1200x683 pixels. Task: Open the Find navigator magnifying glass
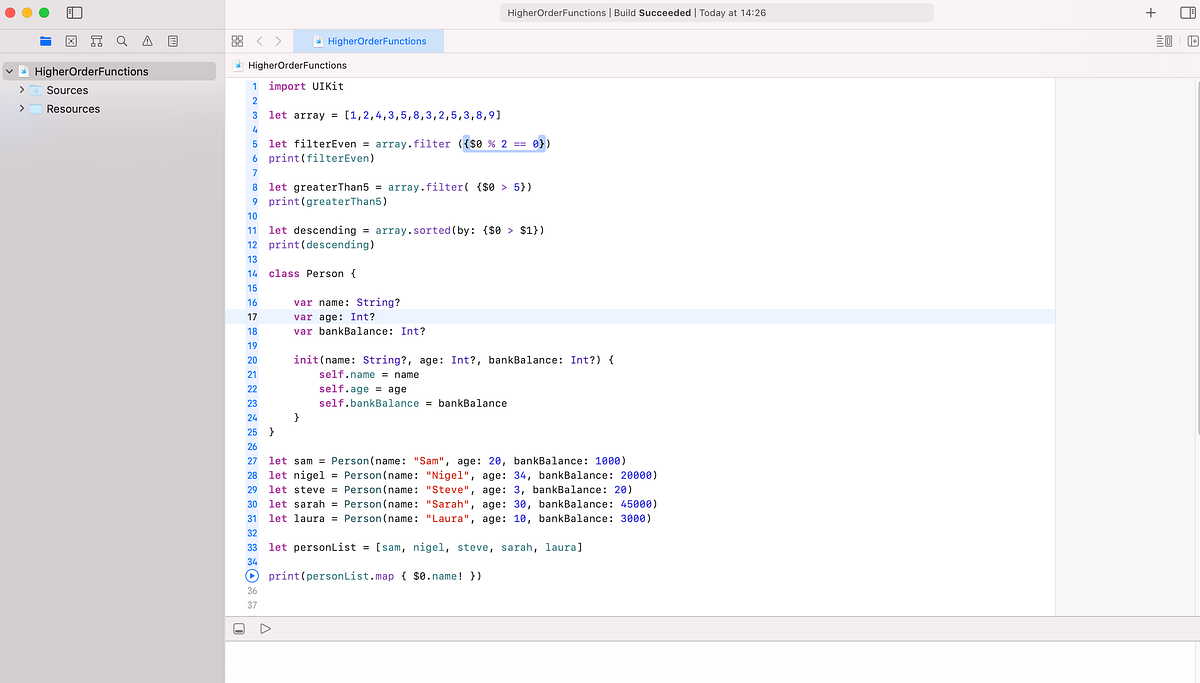click(x=120, y=40)
